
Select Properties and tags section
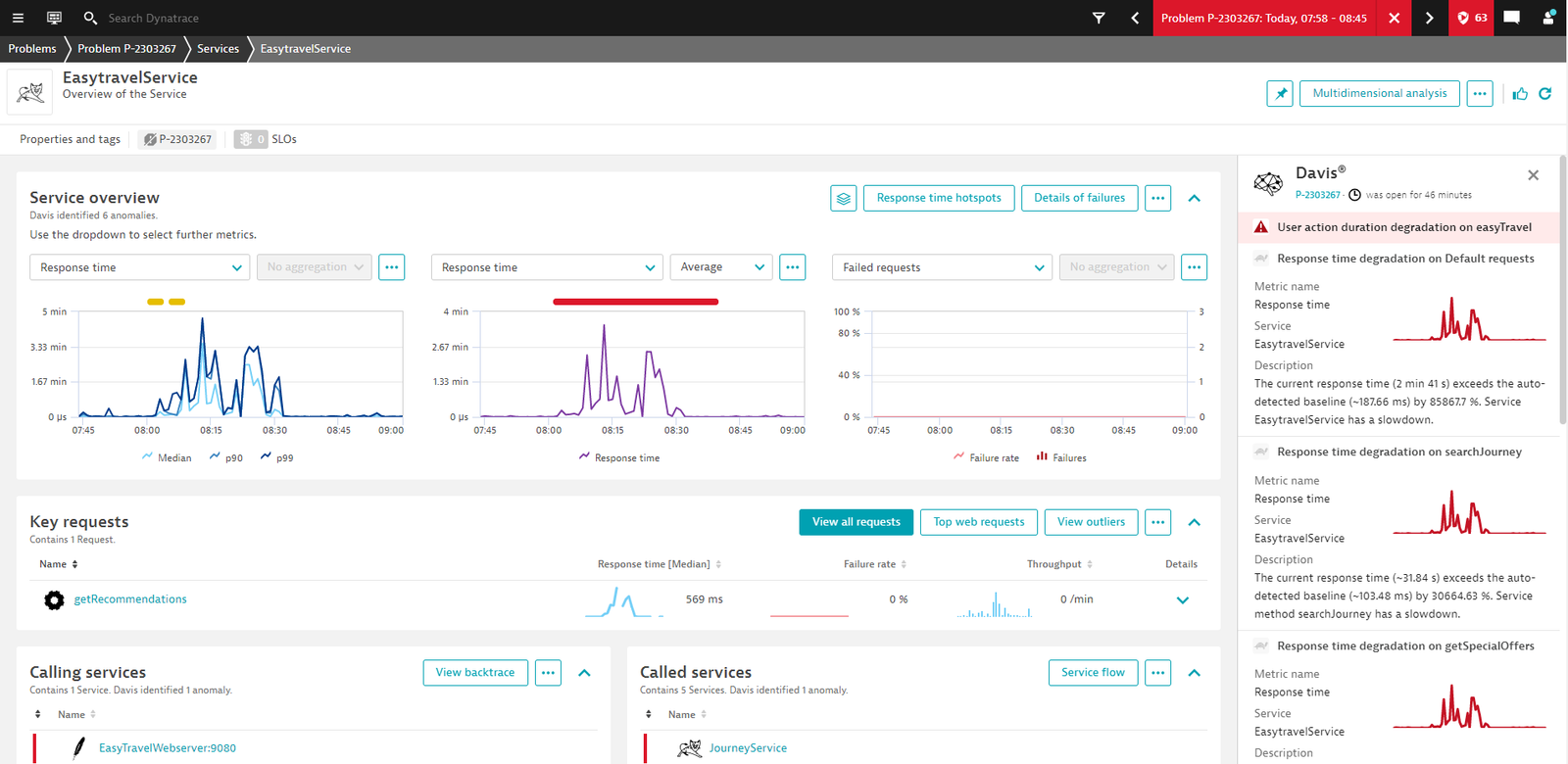71,139
